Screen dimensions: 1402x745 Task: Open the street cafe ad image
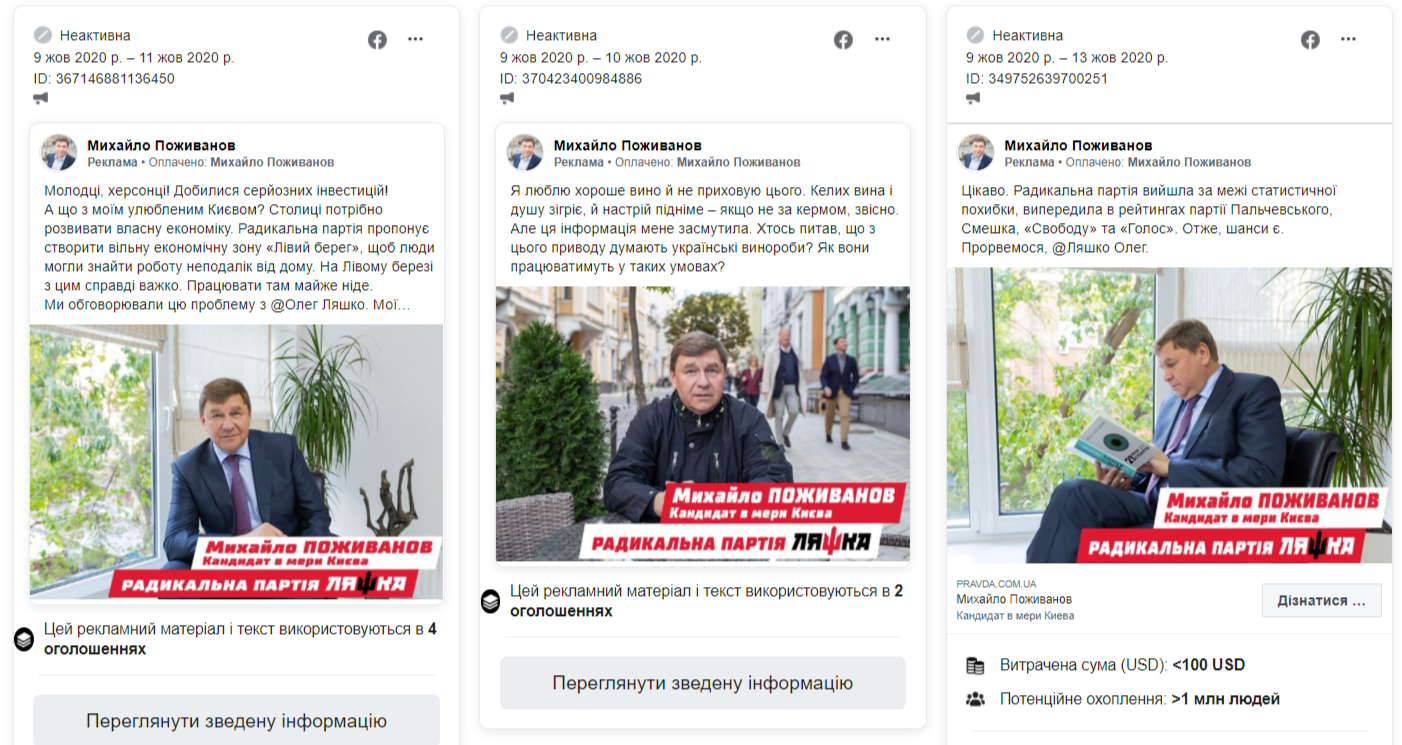click(x=703, y=424)
